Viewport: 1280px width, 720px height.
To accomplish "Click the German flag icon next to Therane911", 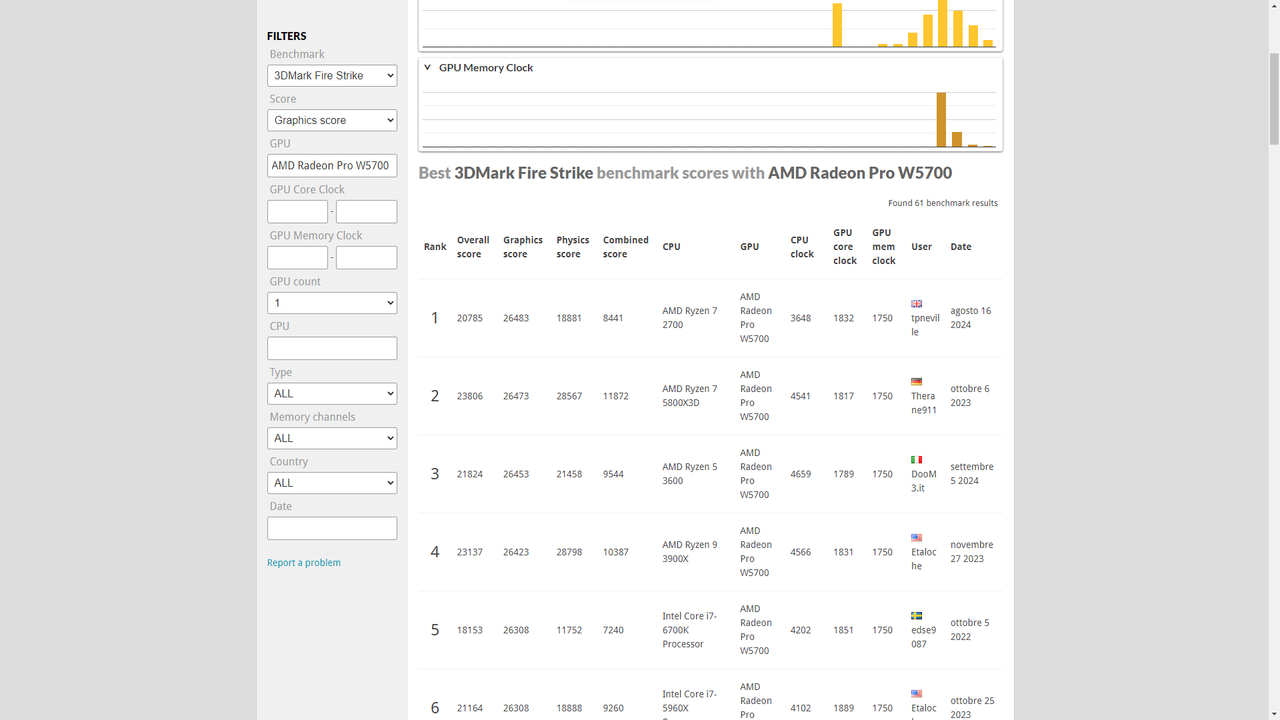I will (916, 382).
